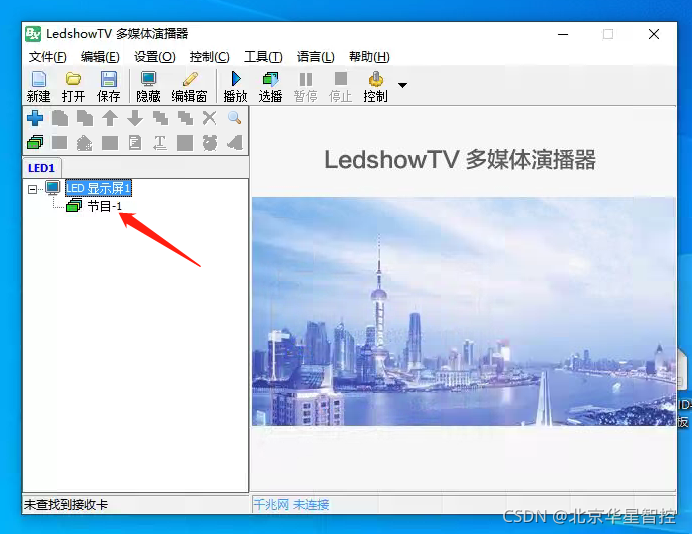Open the 控制(C) menu
This screenshot has width=692, height=534.
tap(210, 57)
